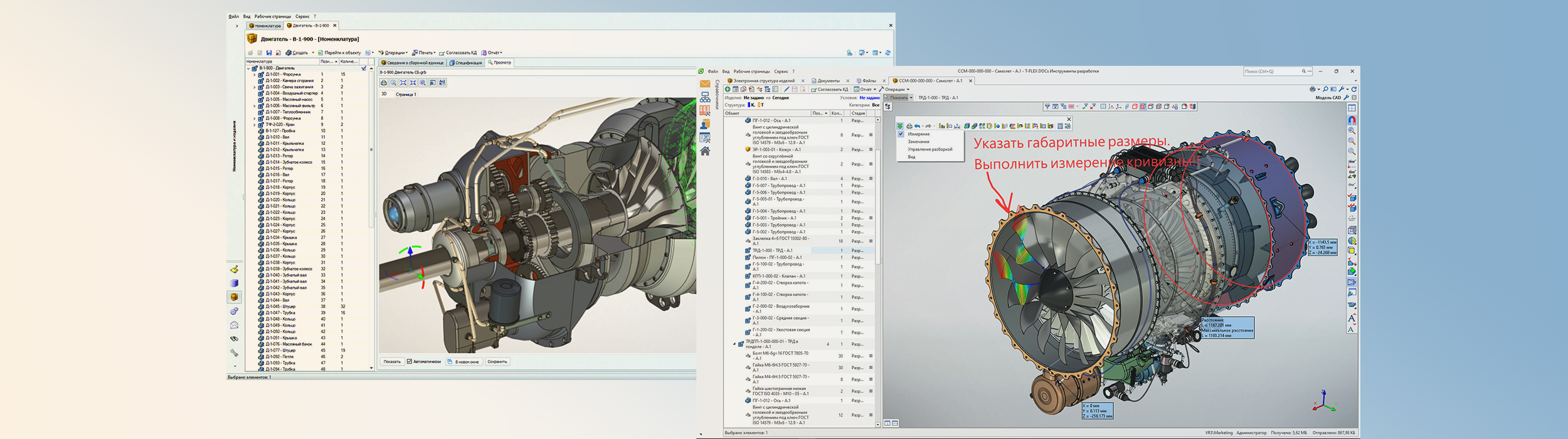The width and height of the screenshot is (1568, 439).
Task: Click the В новом окне button
Action: (464, 361)
